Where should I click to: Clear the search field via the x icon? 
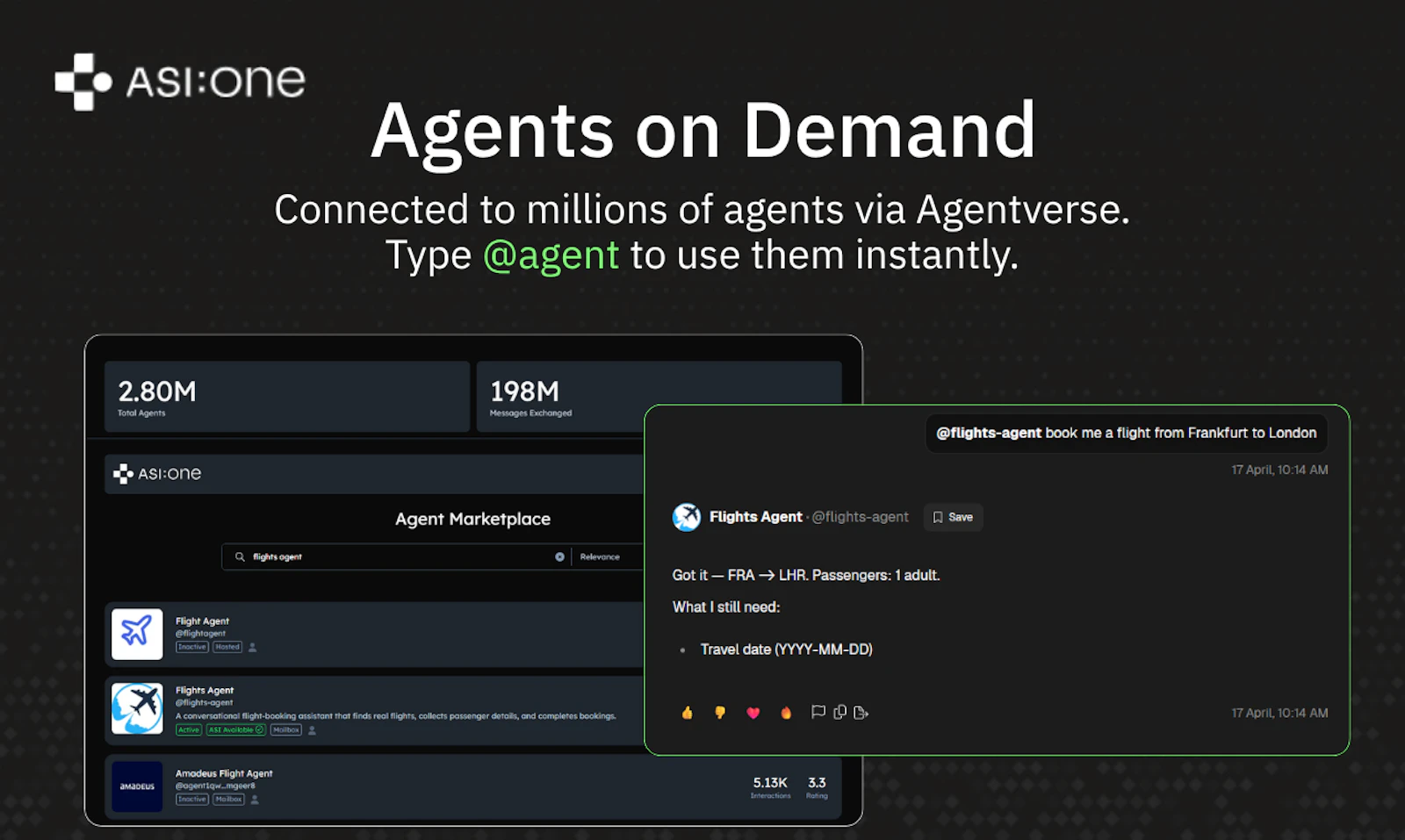[559, 556]
